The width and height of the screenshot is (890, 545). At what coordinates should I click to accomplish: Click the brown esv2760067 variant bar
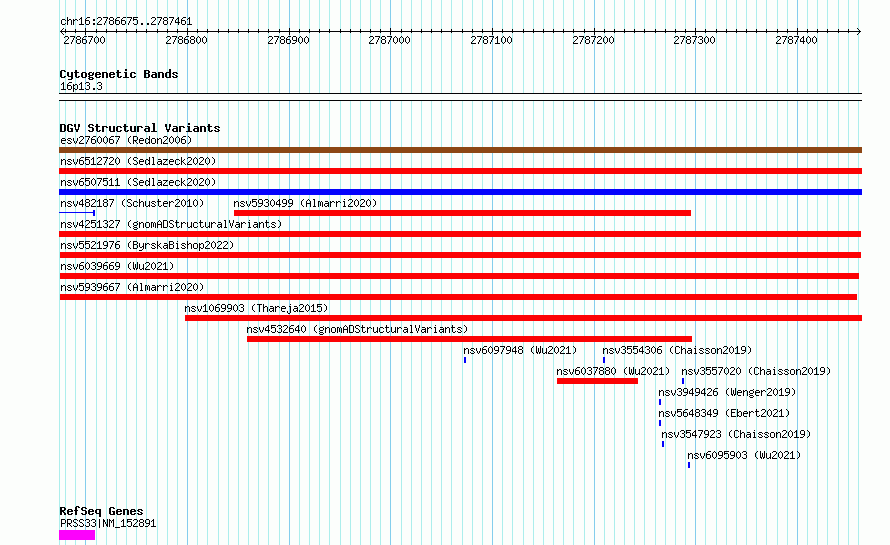pos(460,150)
